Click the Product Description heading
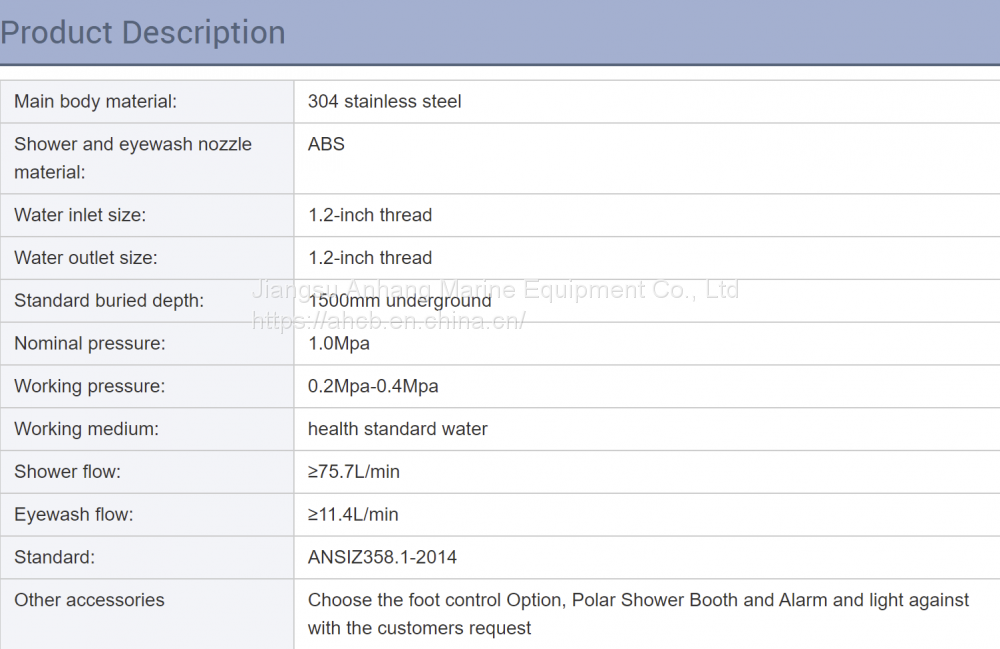This screenshot has width=1000, height=649. [143, 33]
